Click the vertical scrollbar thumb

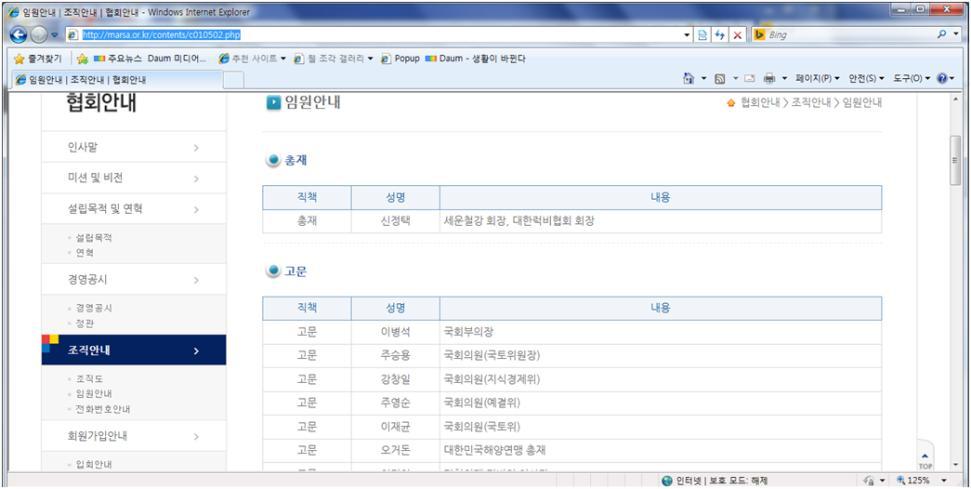(x=956, y=160)
